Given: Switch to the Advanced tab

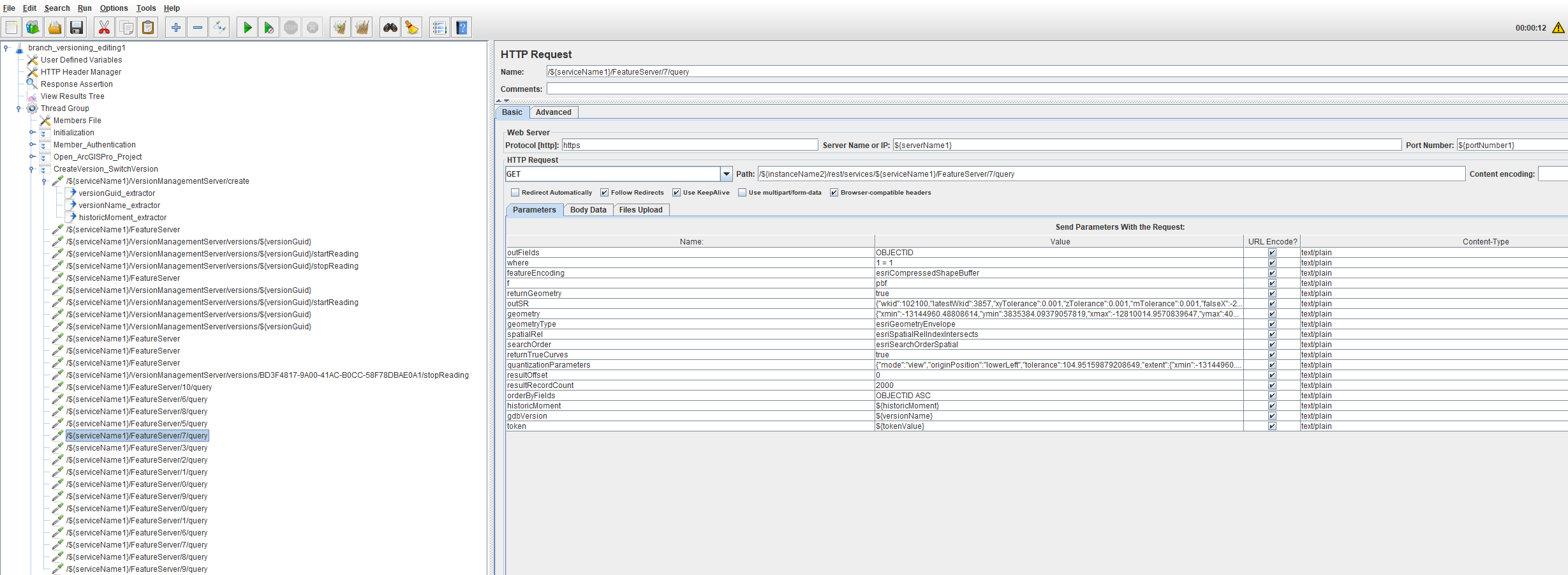Looking at the screenshot, I should 554,112.
